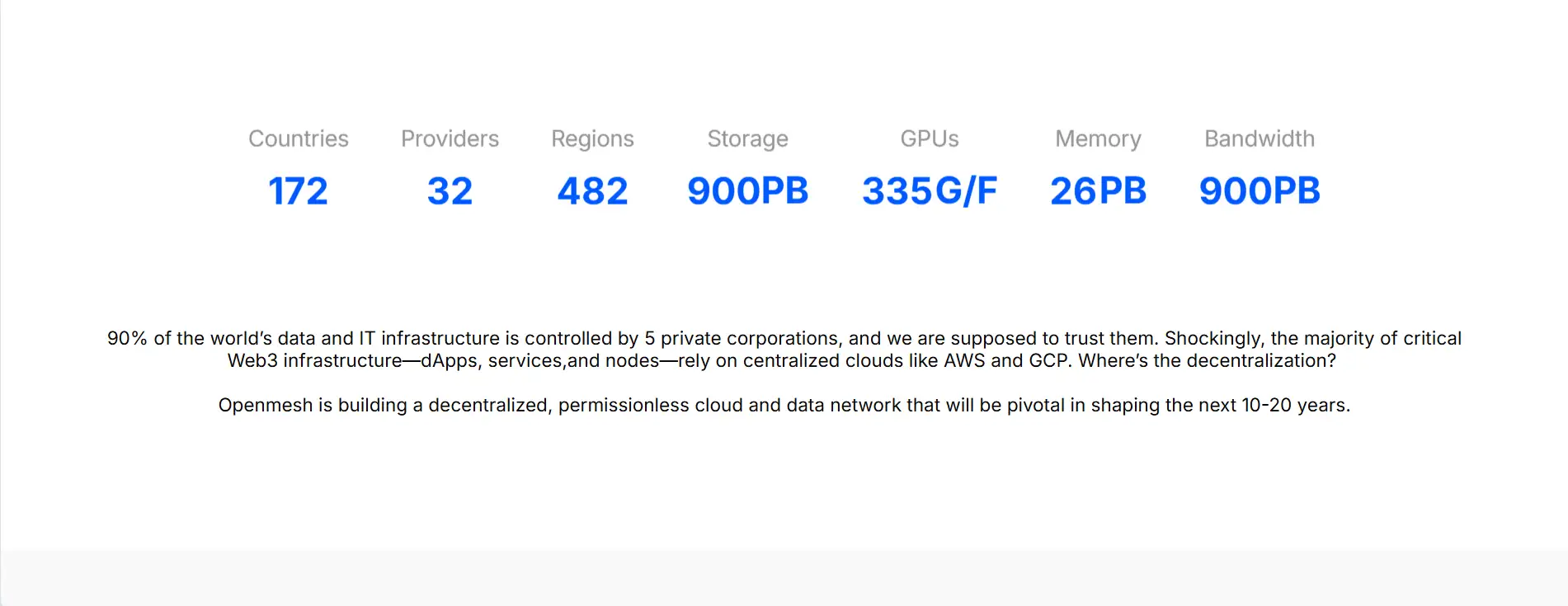The image size is (1568, 606).
Task: Select the 335G/F GPUs value
Action: pyautogui.click(x=930, y=191)
